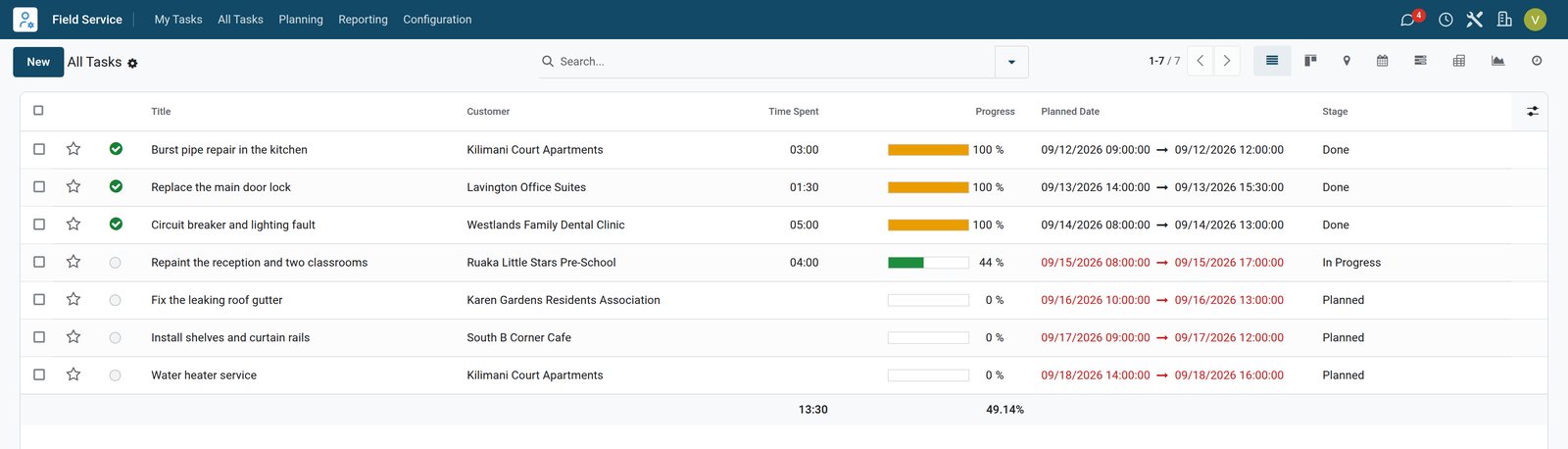Open the activities clock icon in navbar
Image resolution: width=1568 pixels, height=449 pixels.
click(1445, 20)
